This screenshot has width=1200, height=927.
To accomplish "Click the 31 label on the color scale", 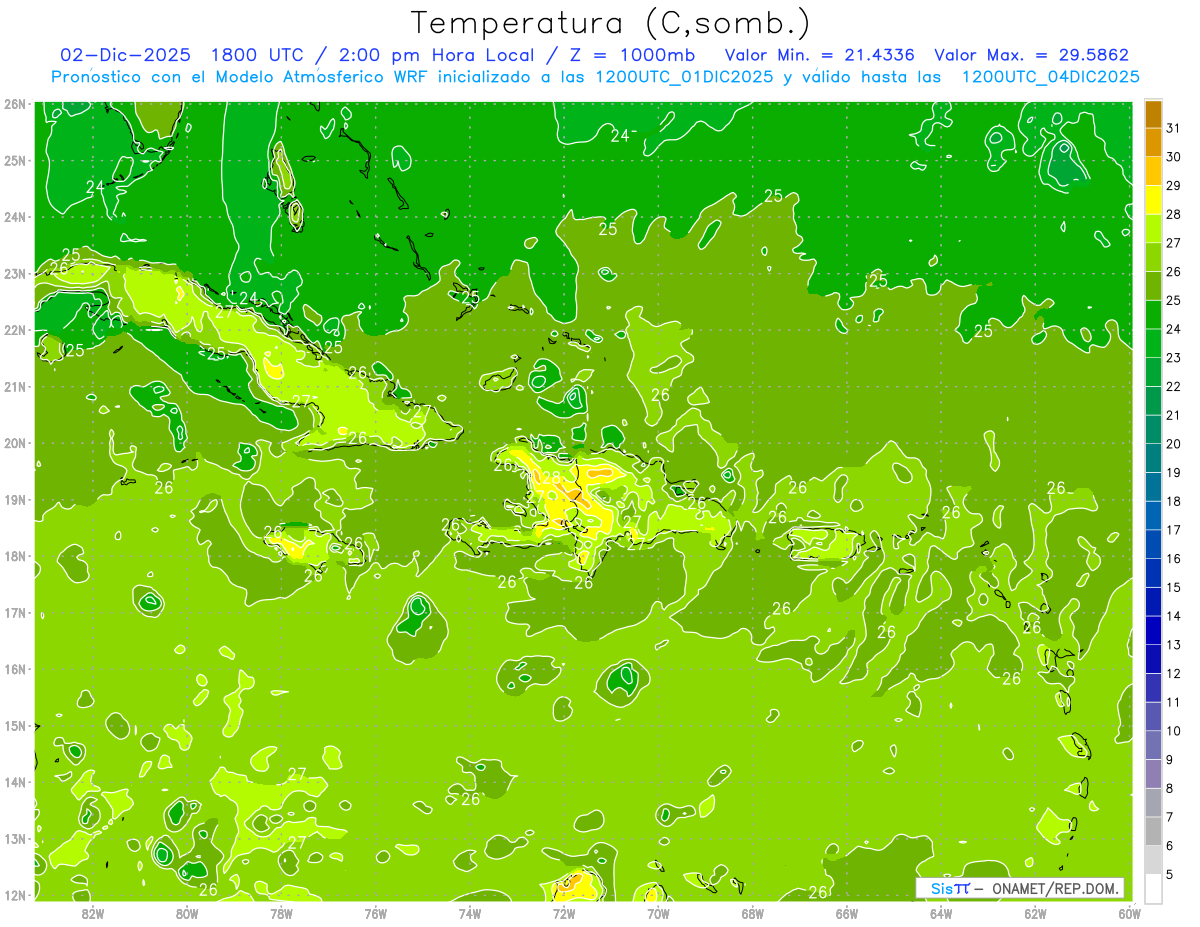I will tap(1173, 128).
